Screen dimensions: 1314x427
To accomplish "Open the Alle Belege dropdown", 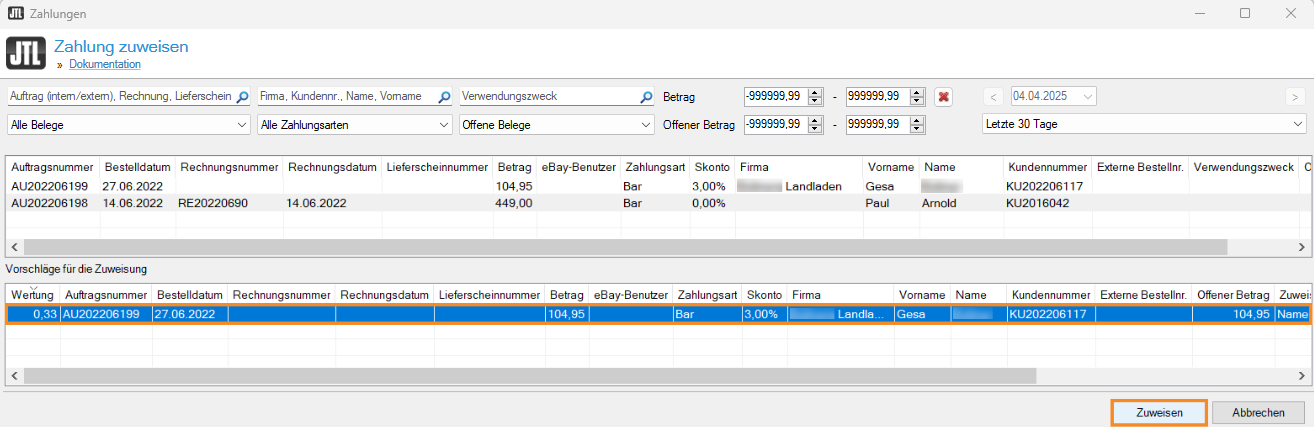I will coord(128,125).
